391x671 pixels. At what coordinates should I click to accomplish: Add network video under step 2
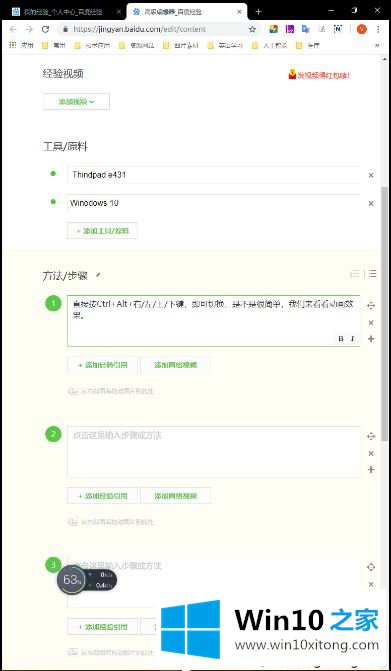pyautogui.click(x=175, y=496)
